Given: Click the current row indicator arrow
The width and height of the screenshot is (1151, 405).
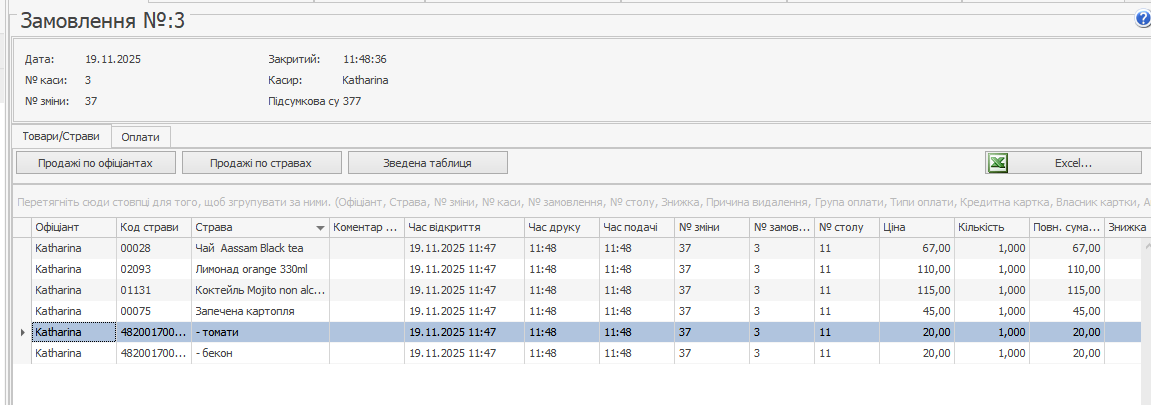Looking at the screenshot, I should pyautogui.click(x=22, y=332).
